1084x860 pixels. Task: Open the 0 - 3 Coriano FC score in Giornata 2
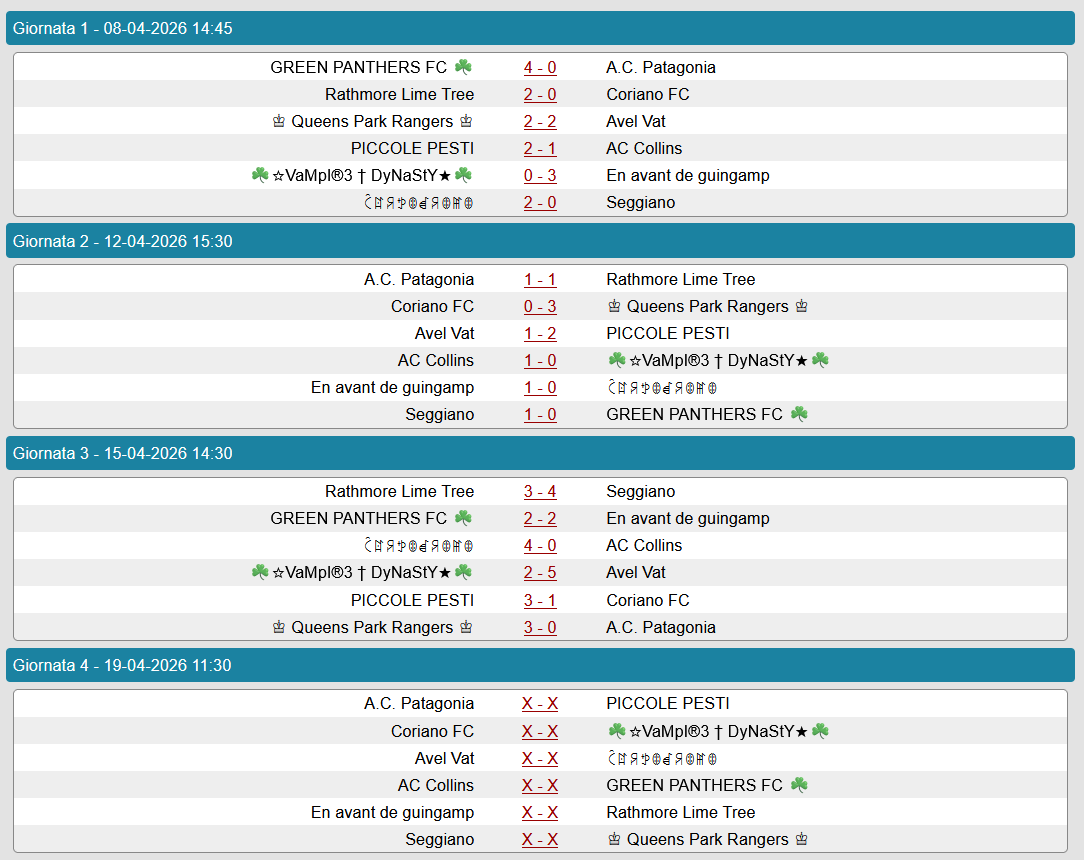point(540,307)
